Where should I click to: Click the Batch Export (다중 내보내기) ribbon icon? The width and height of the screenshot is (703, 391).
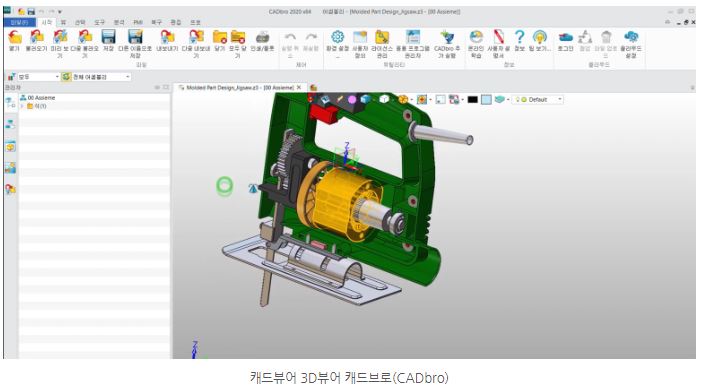(196, 37)
